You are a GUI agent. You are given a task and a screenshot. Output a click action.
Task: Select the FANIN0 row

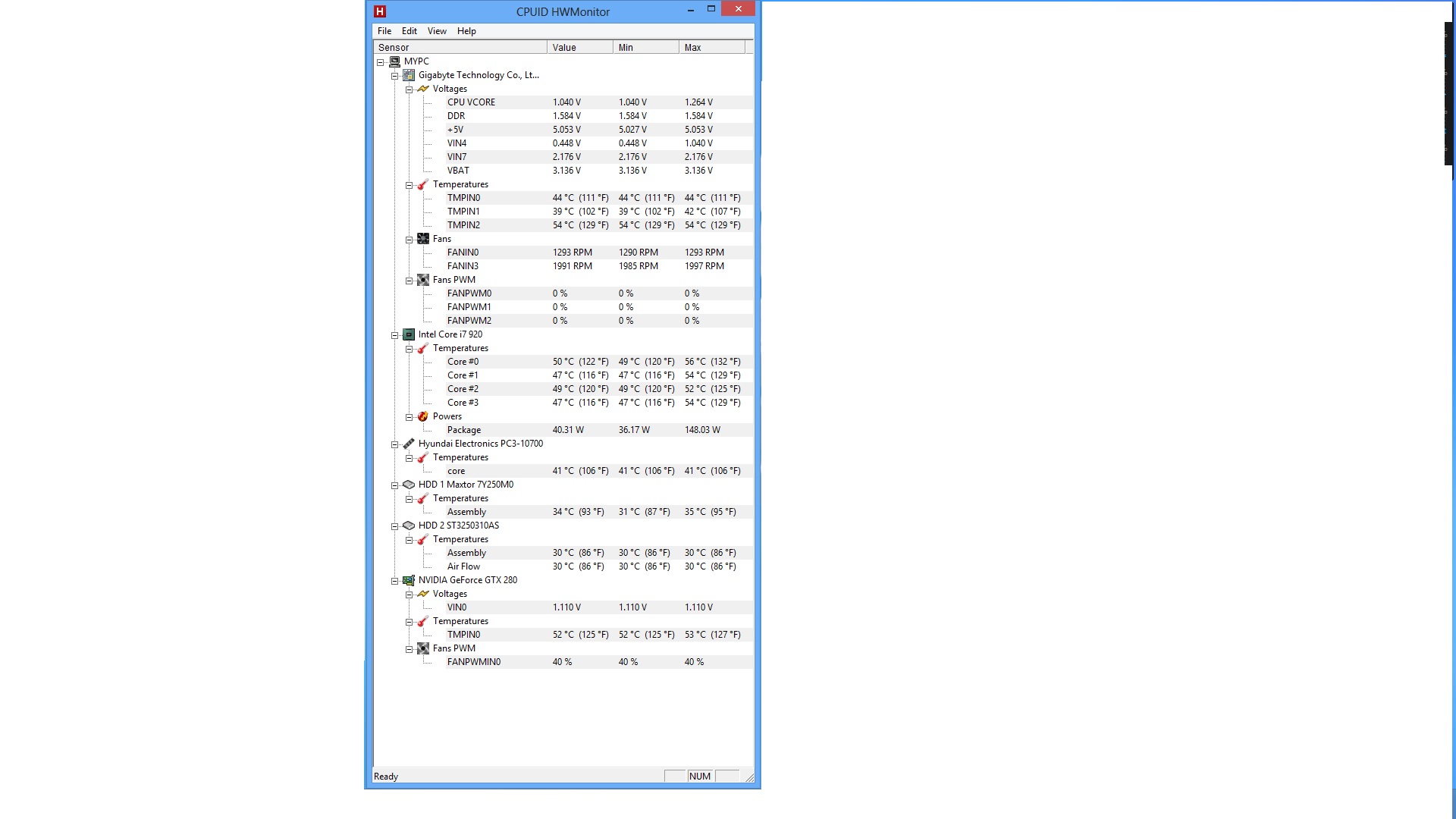563,253
